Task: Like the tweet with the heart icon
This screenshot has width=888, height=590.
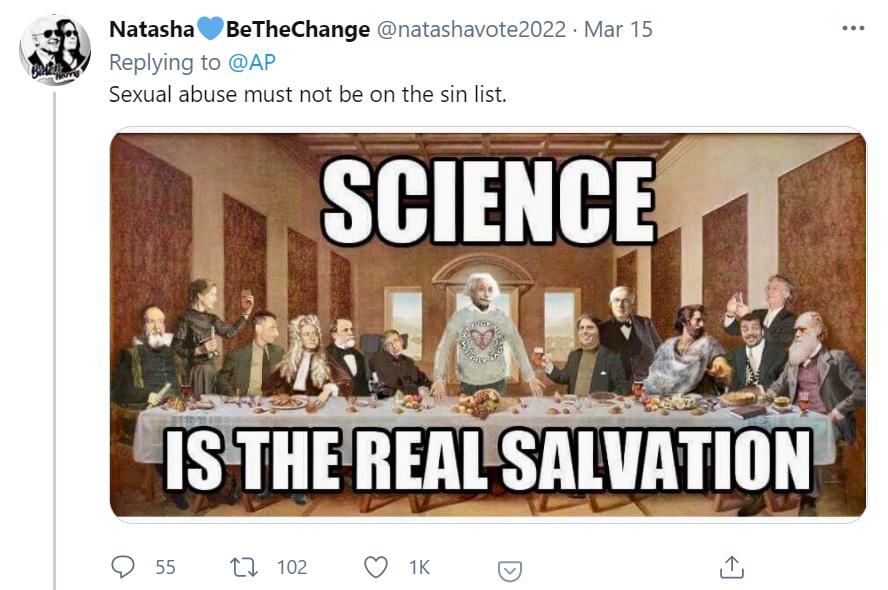Action: (376, 567)
